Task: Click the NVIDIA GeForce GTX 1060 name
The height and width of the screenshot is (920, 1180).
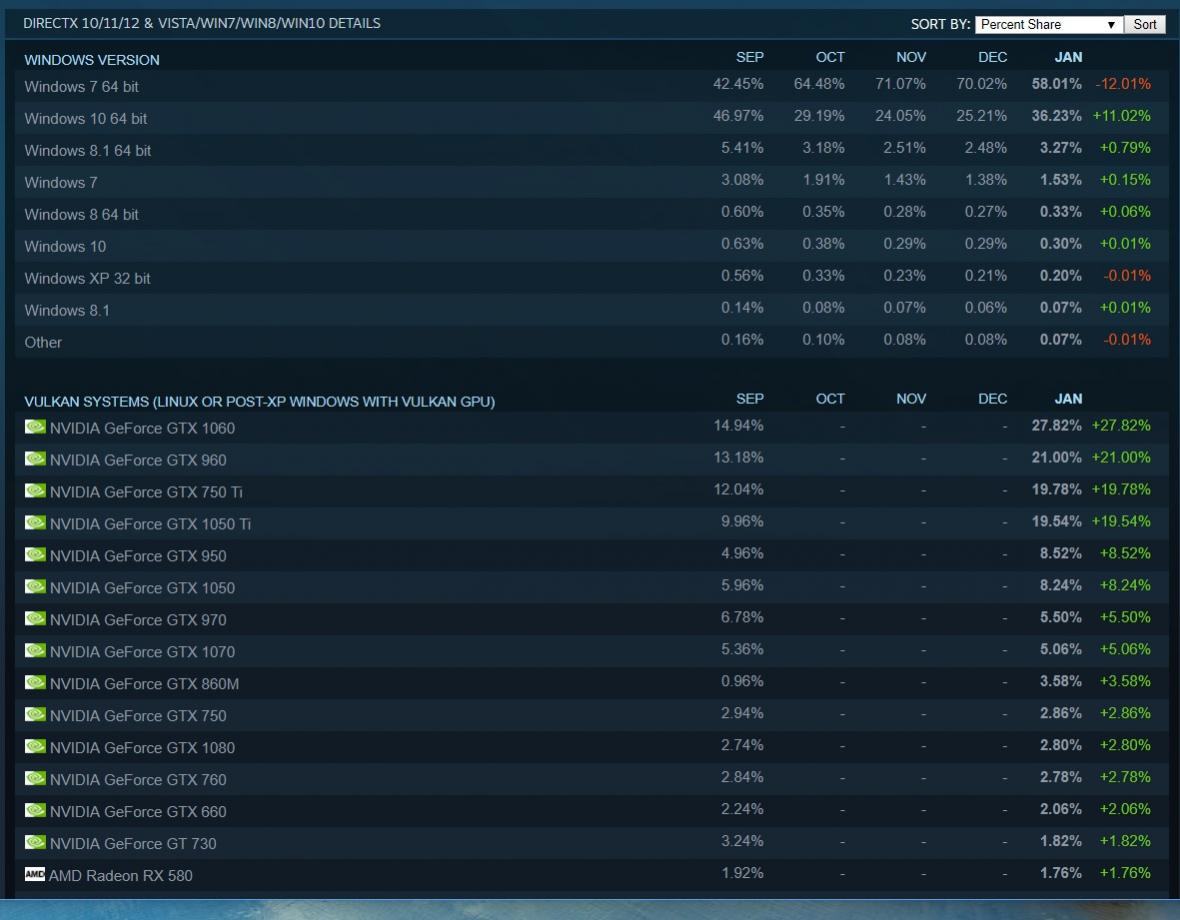Action: 142,428
